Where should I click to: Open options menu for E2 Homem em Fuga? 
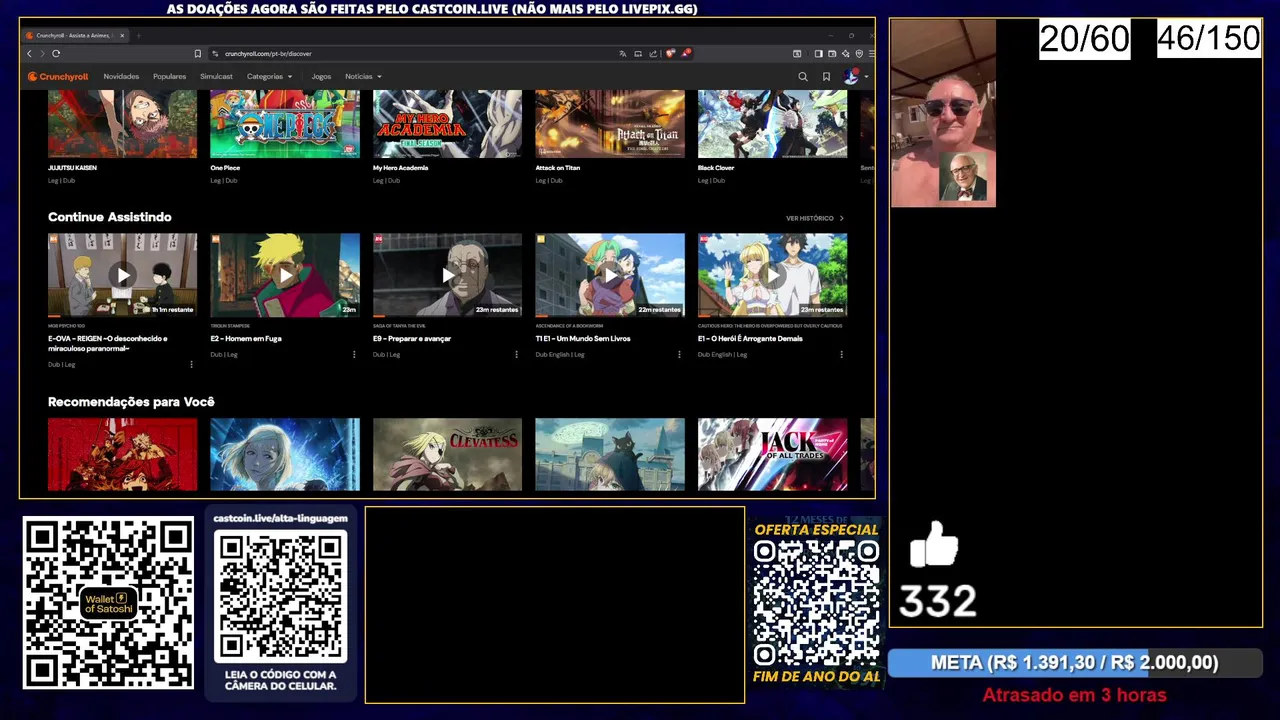(354, 354)
